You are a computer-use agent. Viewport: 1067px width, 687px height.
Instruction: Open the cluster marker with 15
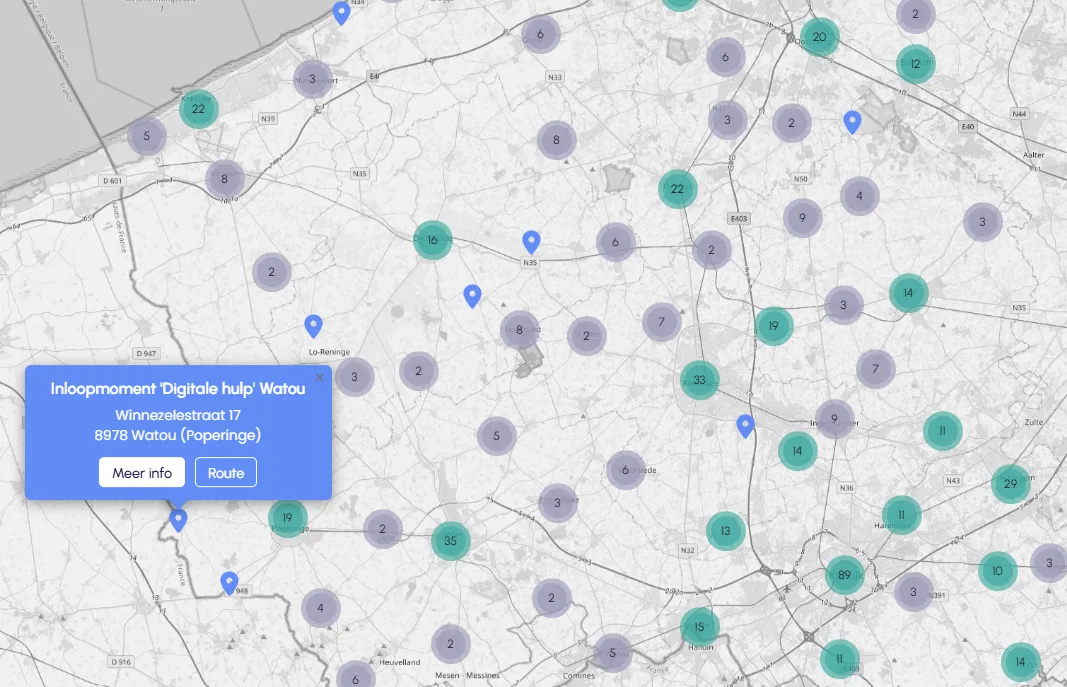click(699, 627)
